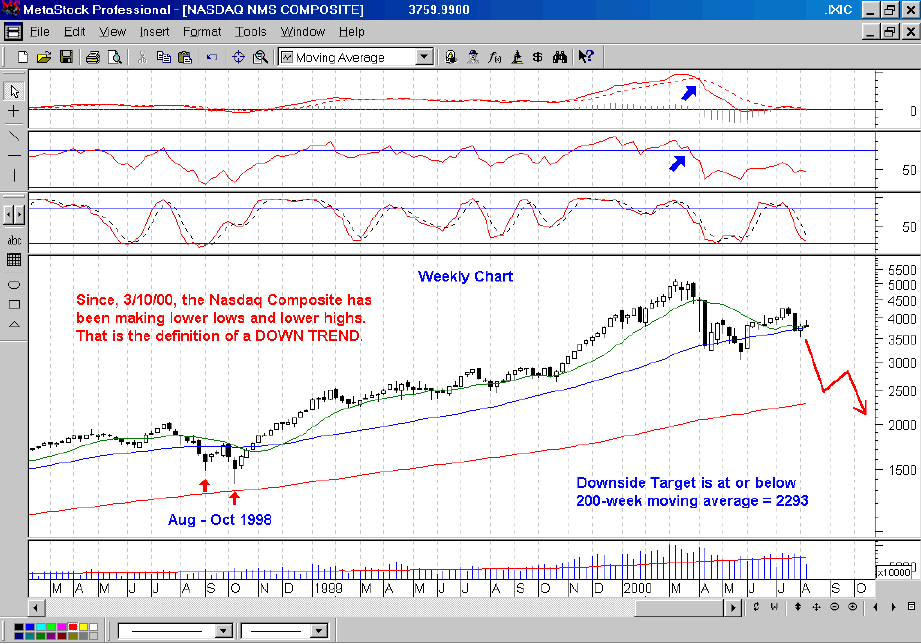Screen dimensions: 921x644
Task: Click the left palette scroll-right arrow
Action: 19,215
